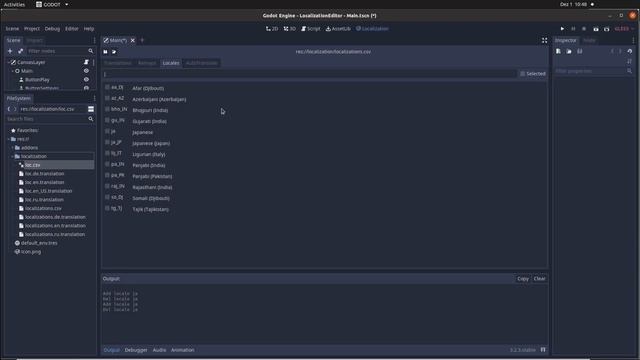Select icon.png file

31,252
